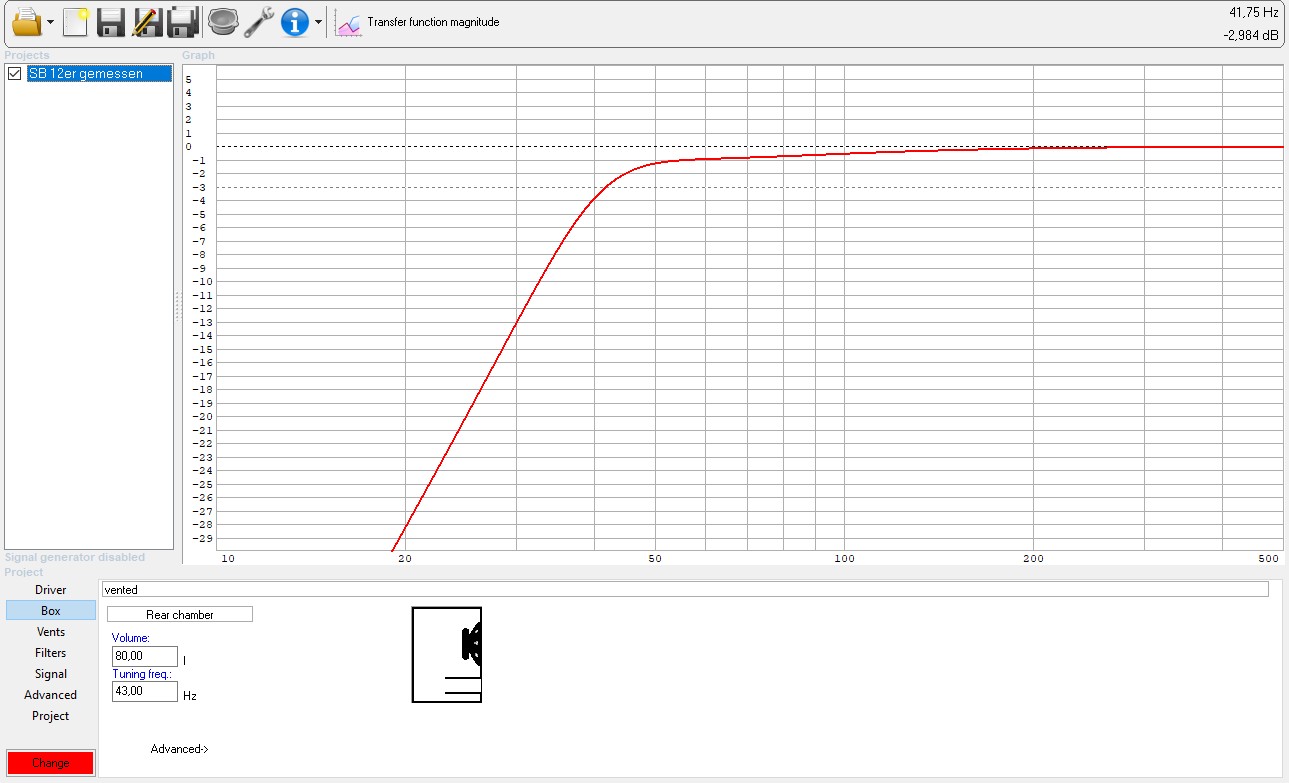Save the project with the floppy disk icon
Screen dimensions: 1289x783
click(110, 21)
